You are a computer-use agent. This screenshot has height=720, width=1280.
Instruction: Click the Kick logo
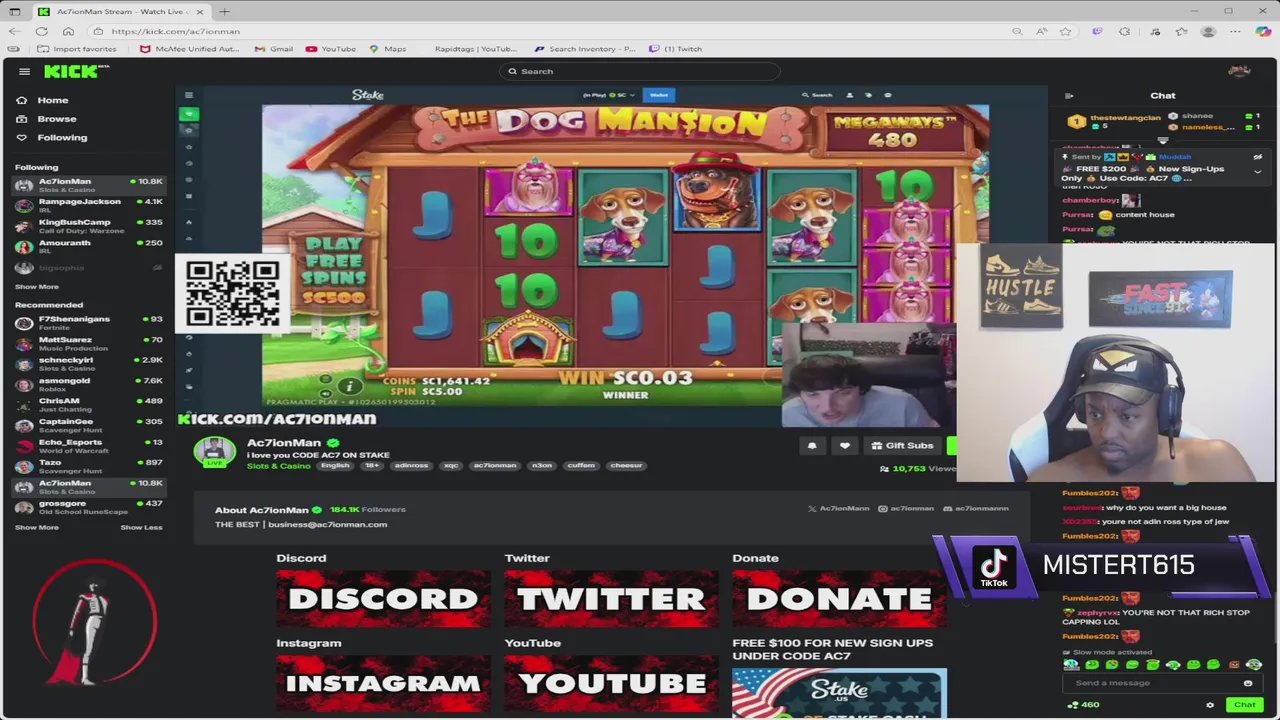pyautogui.click(x=75, y=71)
